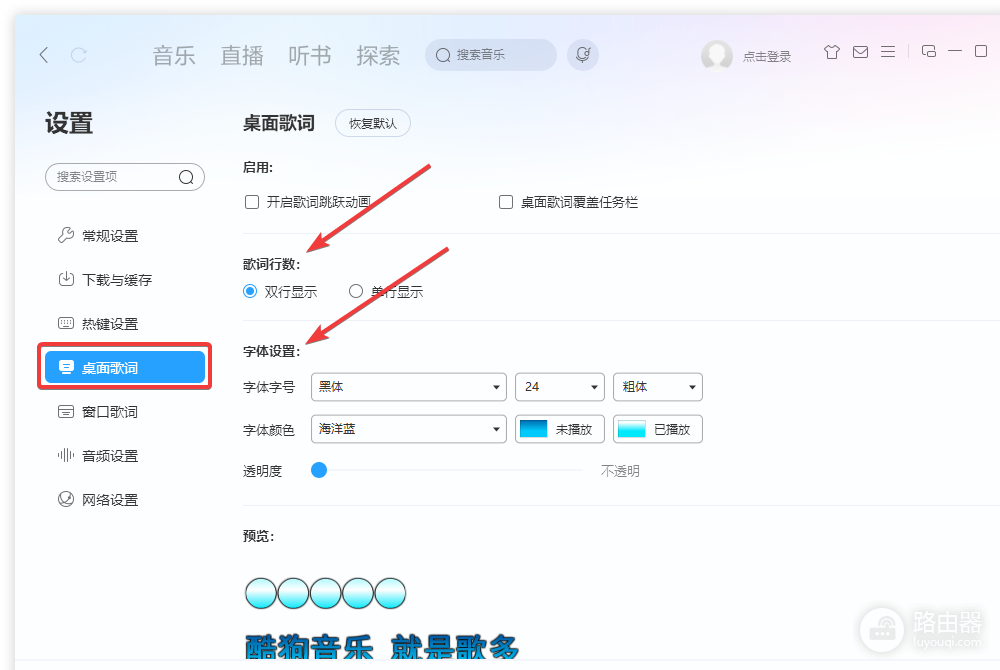
Task: Click the wrench icon for 常规设置
Action: pos(66,235)
